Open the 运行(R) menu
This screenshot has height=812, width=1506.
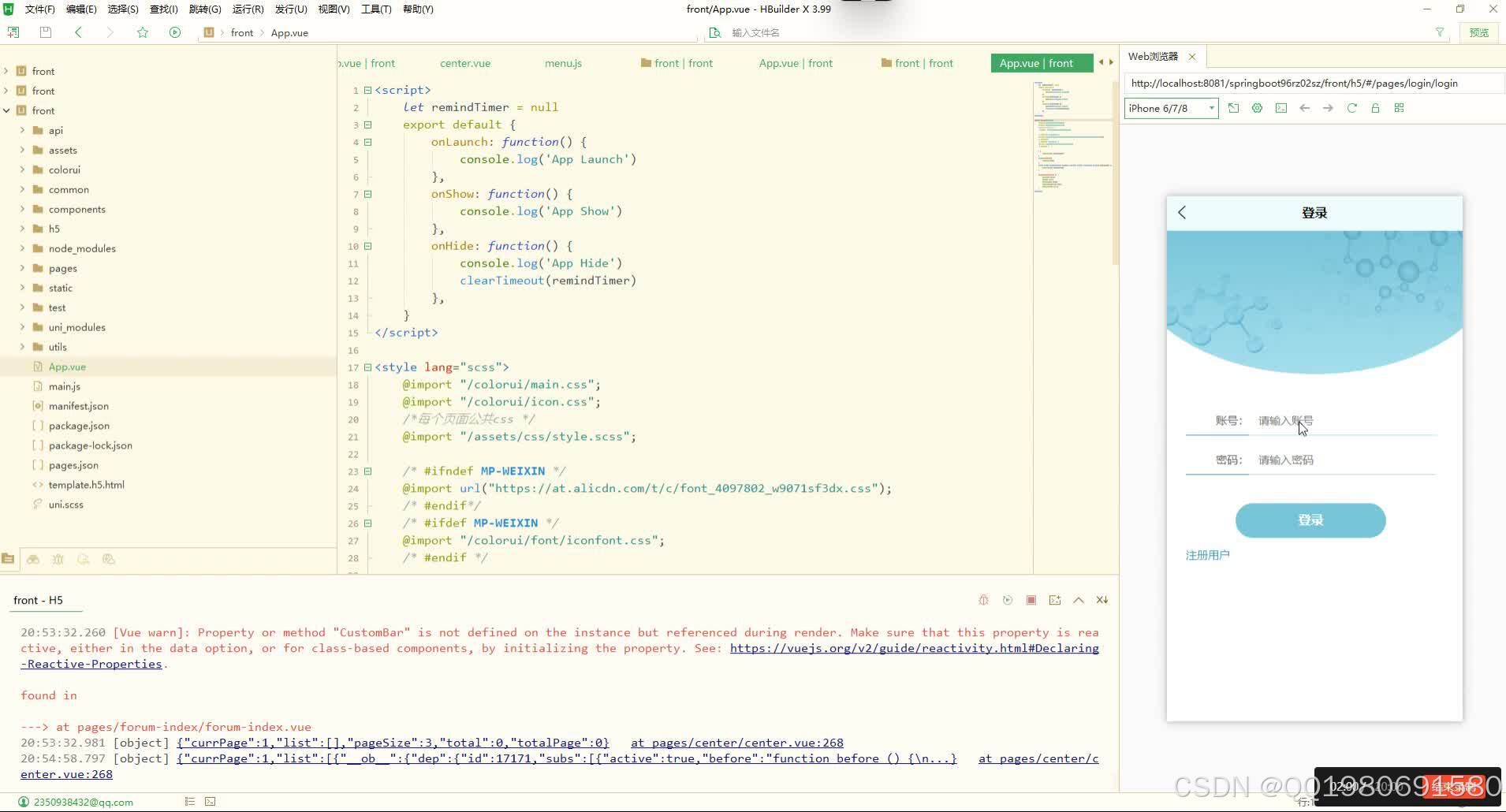pos(248,9)
